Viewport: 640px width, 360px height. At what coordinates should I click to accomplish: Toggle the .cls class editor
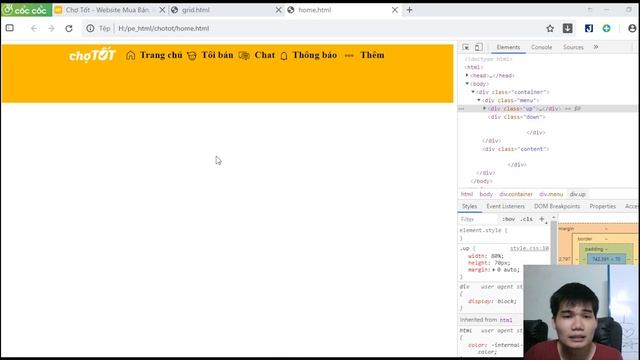[527, 220]
